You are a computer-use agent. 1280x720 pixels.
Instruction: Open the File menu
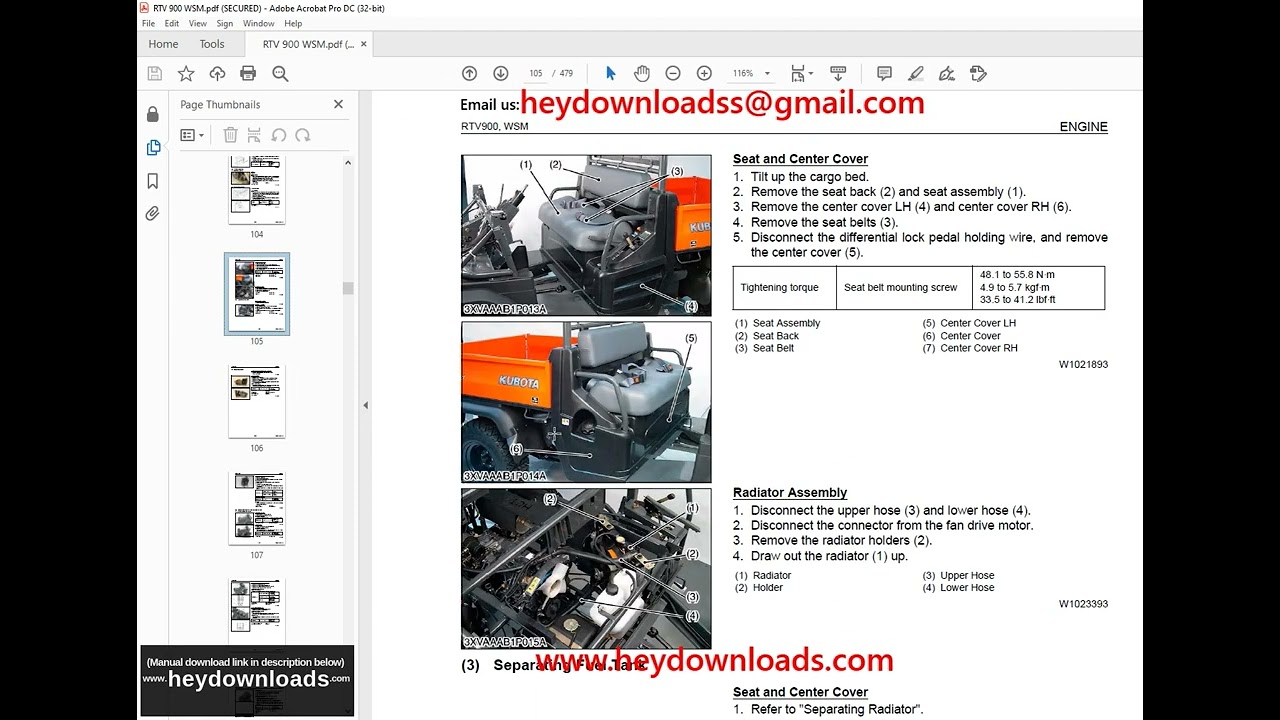[148, 23]
